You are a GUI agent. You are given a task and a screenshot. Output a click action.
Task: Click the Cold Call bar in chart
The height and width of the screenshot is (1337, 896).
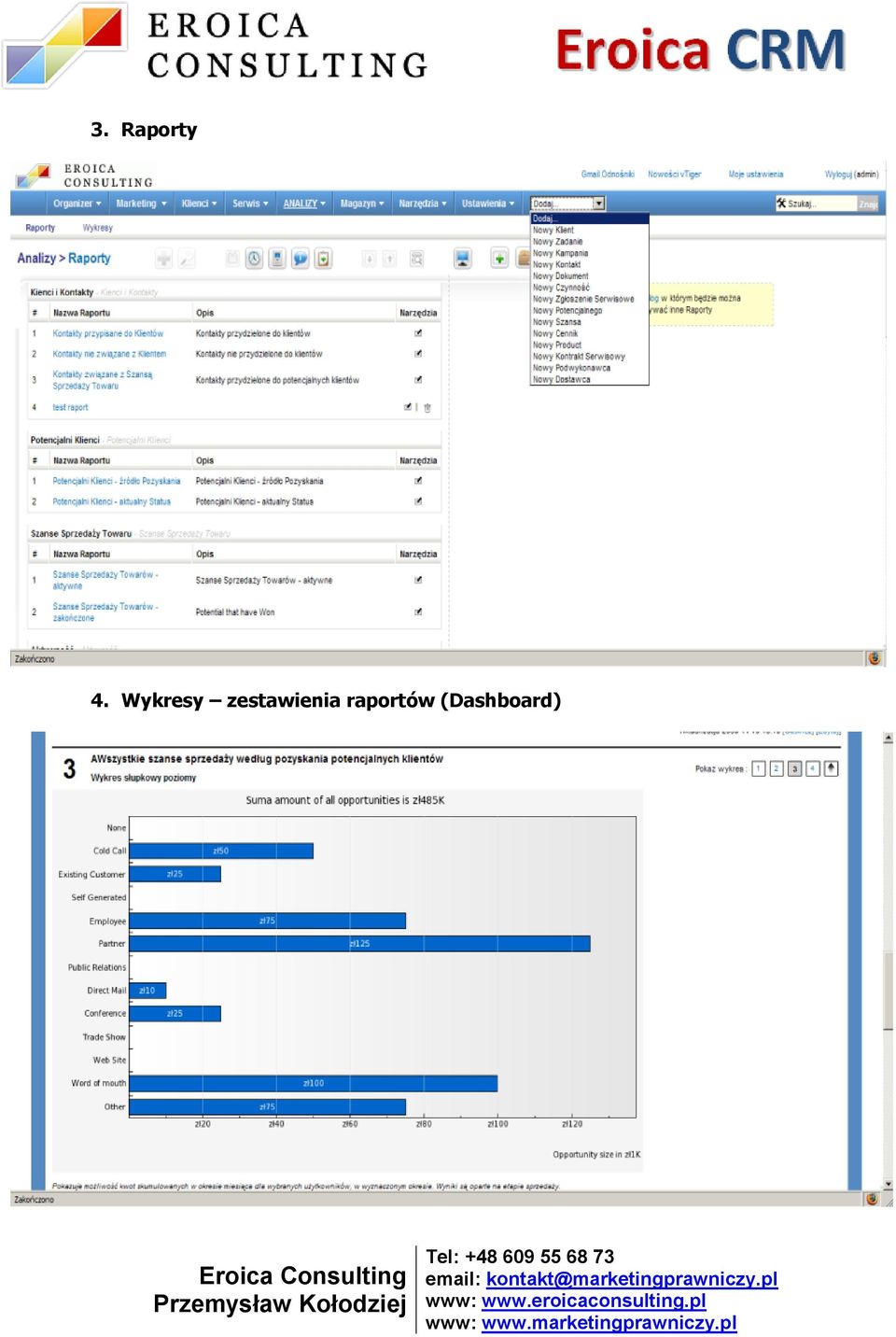221,851
